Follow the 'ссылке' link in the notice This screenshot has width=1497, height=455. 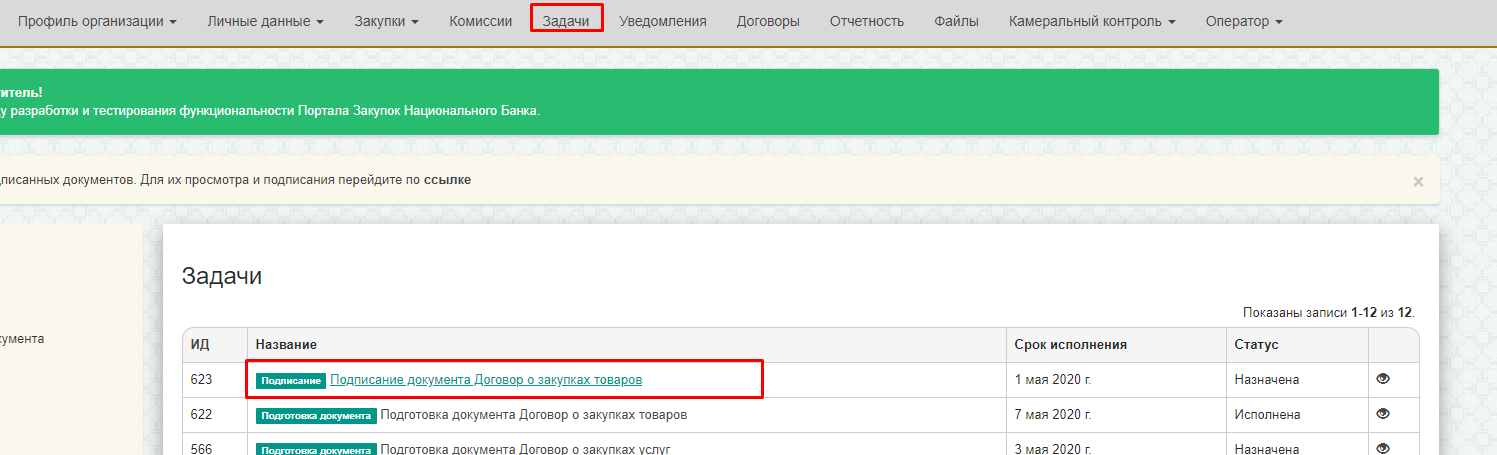(446, 180)
